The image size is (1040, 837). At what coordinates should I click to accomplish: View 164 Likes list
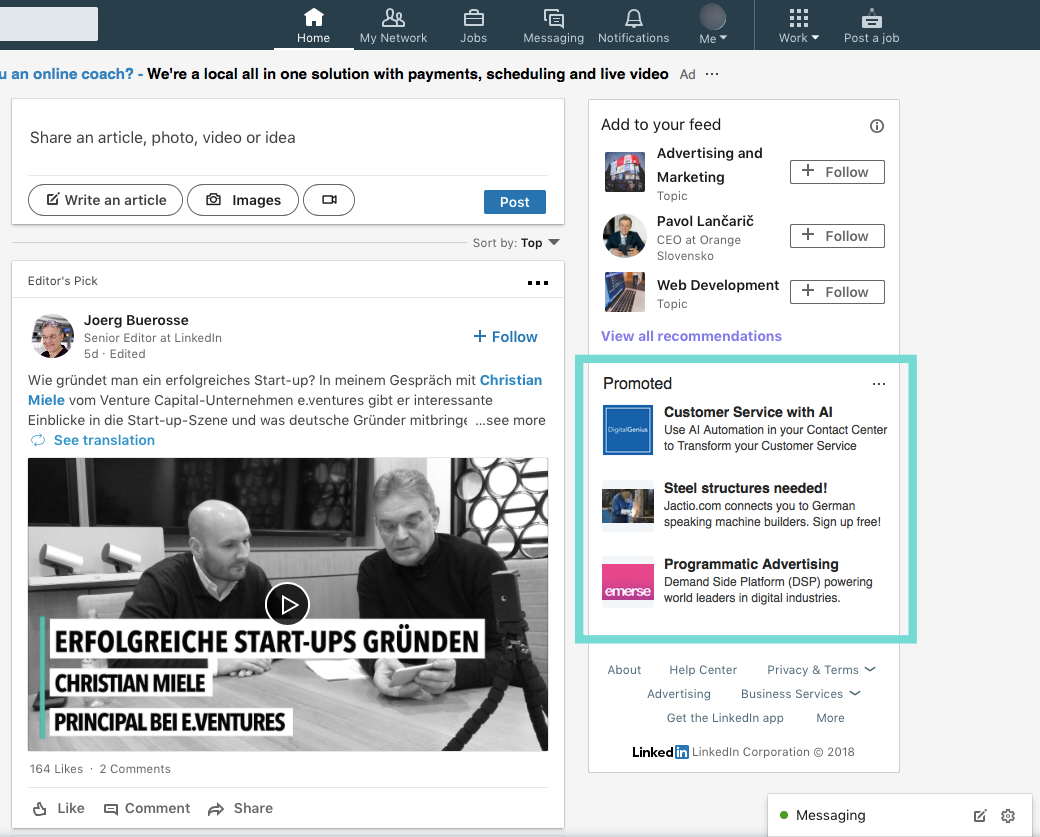[x=56, y=769]
